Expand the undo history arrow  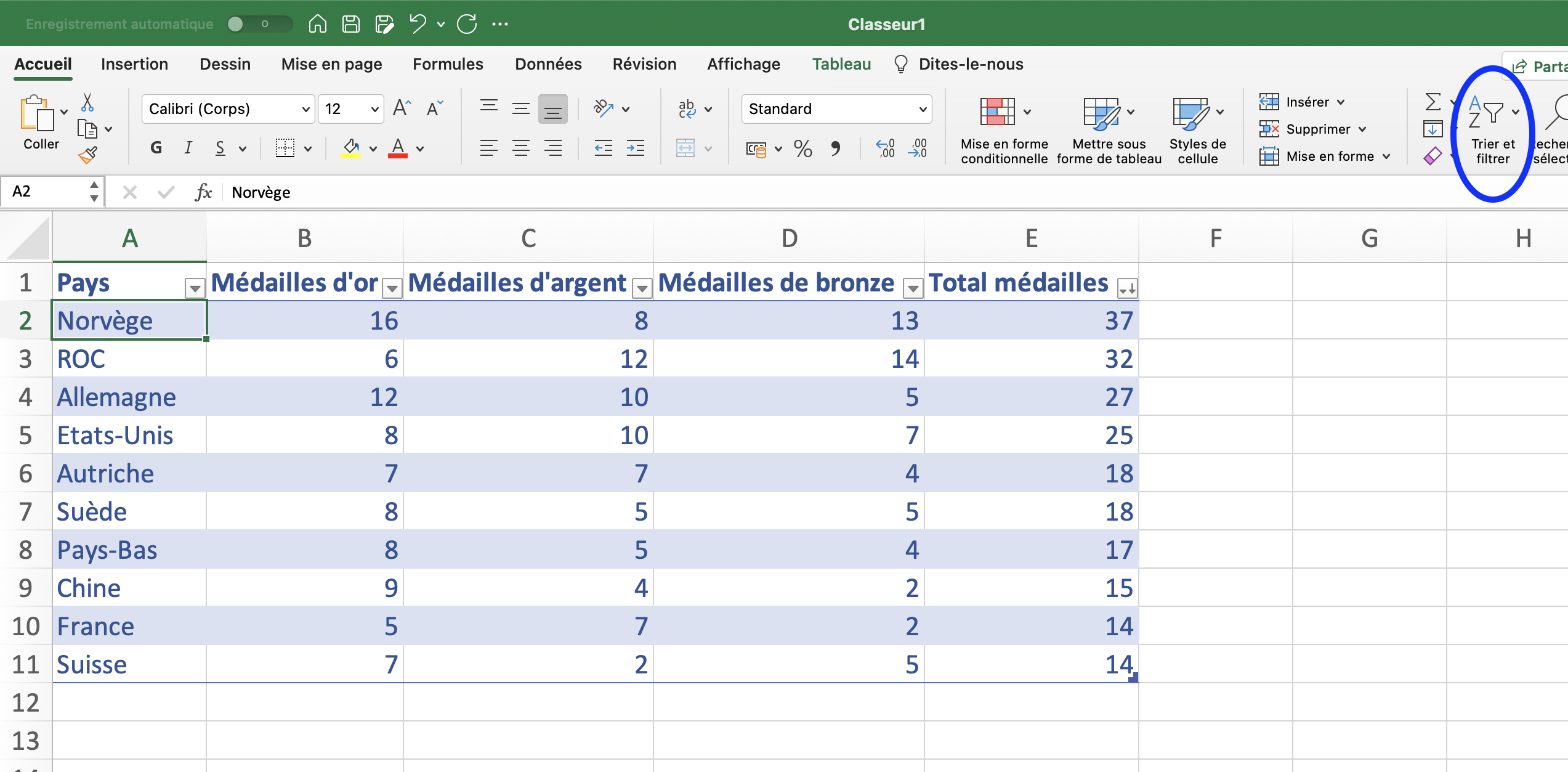[441, 24]
